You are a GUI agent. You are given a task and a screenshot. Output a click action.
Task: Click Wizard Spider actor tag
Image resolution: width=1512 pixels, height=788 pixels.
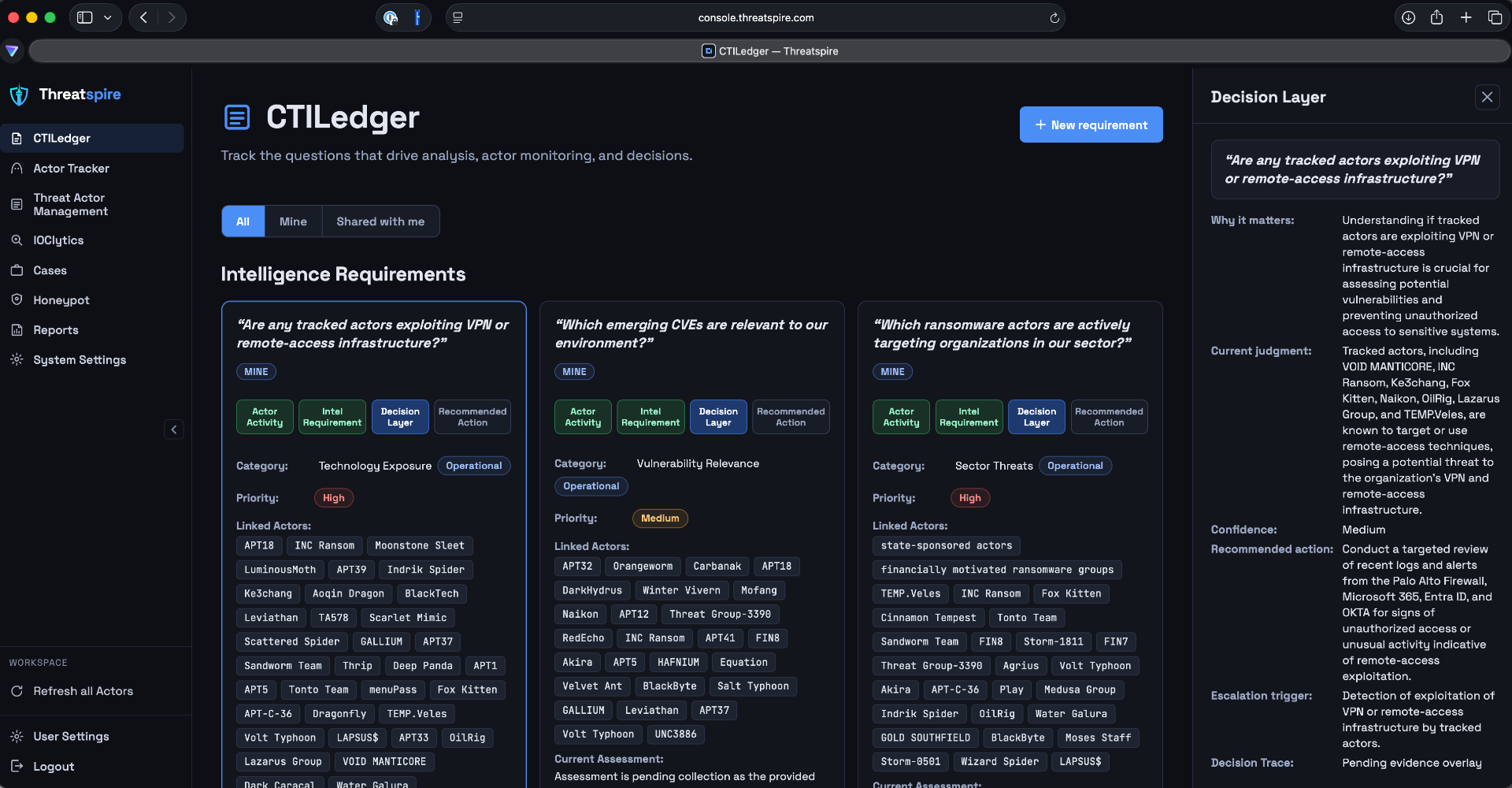(999, 762)
